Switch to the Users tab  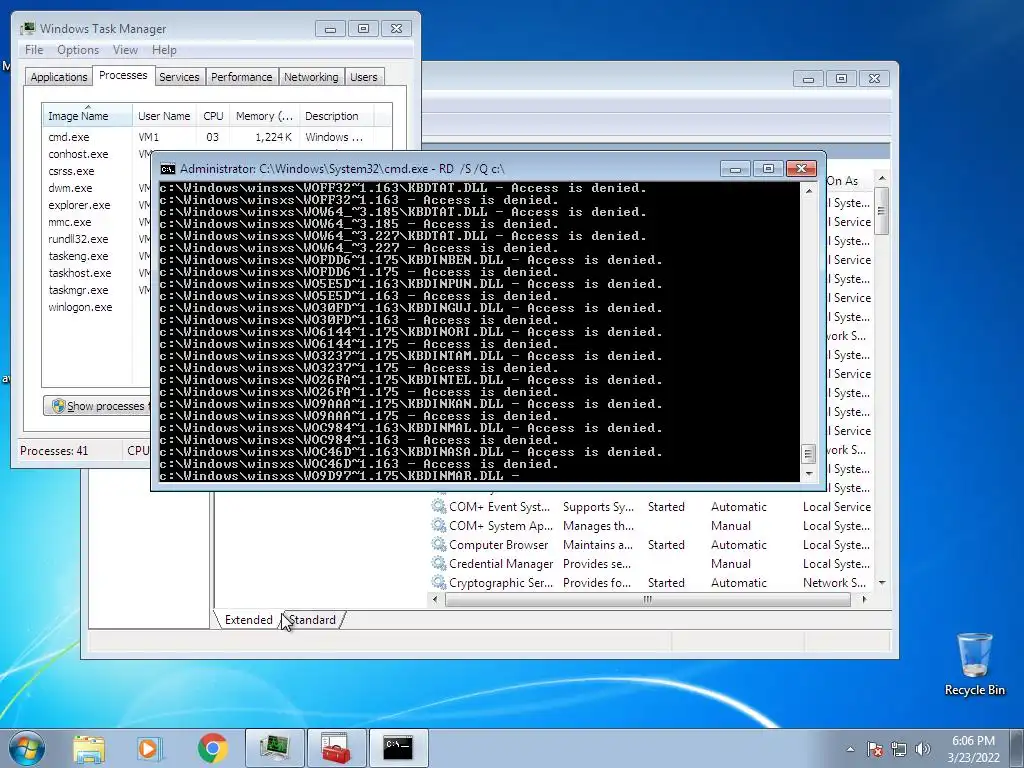(364, 77)
